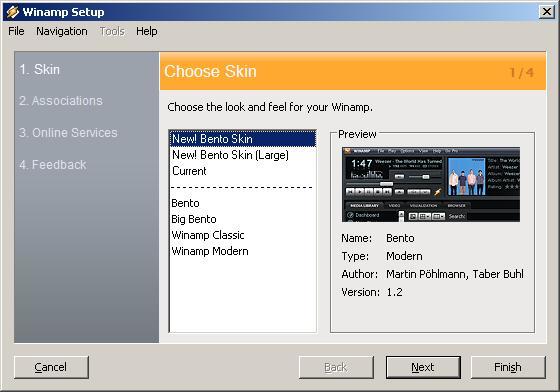Open the File menu
This screenshot has width=560, height=392.
click(x=16, y=31)
